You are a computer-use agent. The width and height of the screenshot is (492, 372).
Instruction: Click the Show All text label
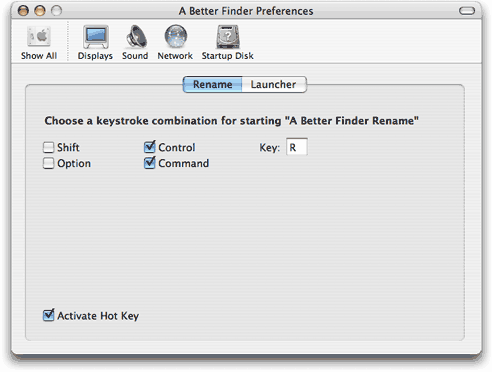(x=39, y=56)
